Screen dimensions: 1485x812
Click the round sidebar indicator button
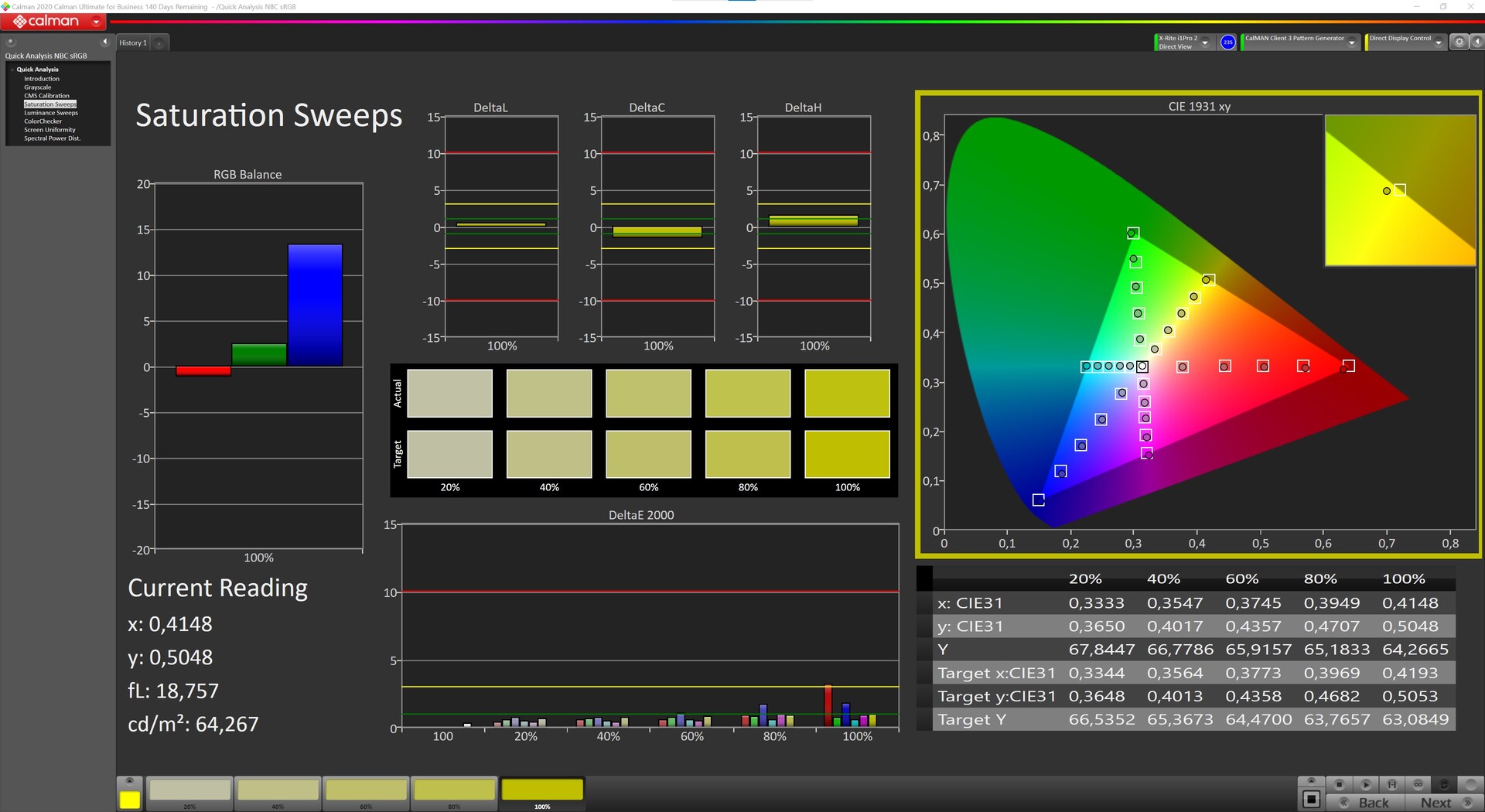[x=11, y=42]
